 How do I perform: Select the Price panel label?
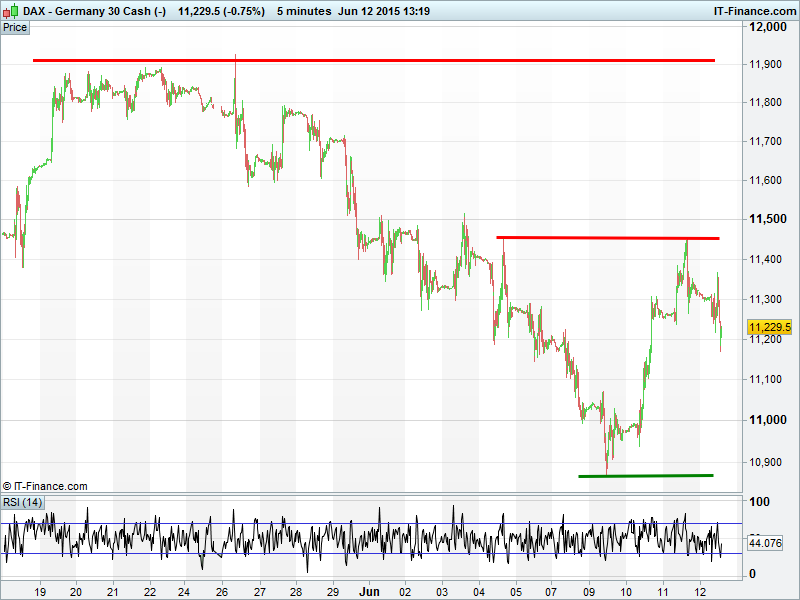[15, 28]
